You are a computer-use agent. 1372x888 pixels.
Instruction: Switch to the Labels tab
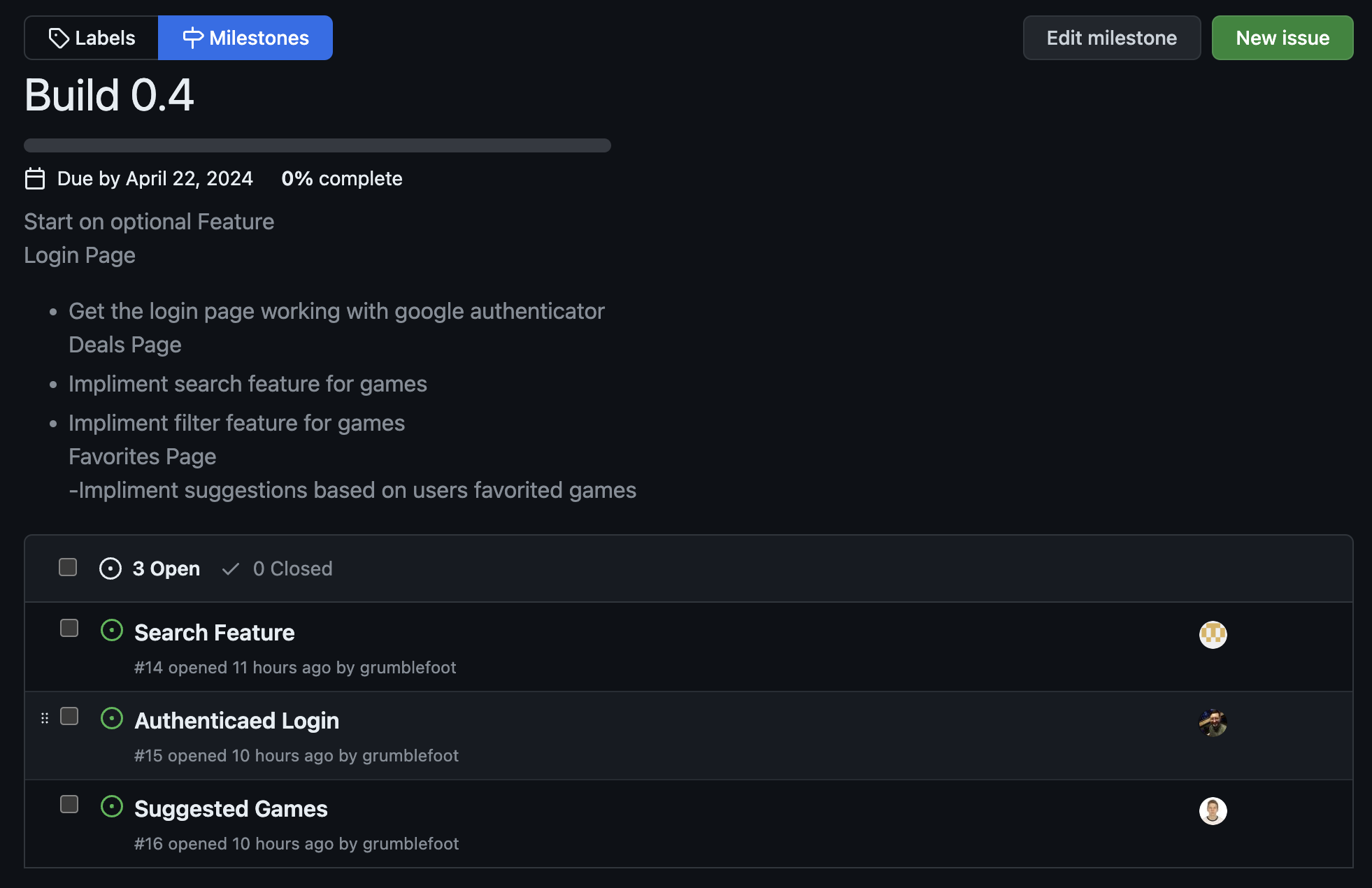pos(92,38)
